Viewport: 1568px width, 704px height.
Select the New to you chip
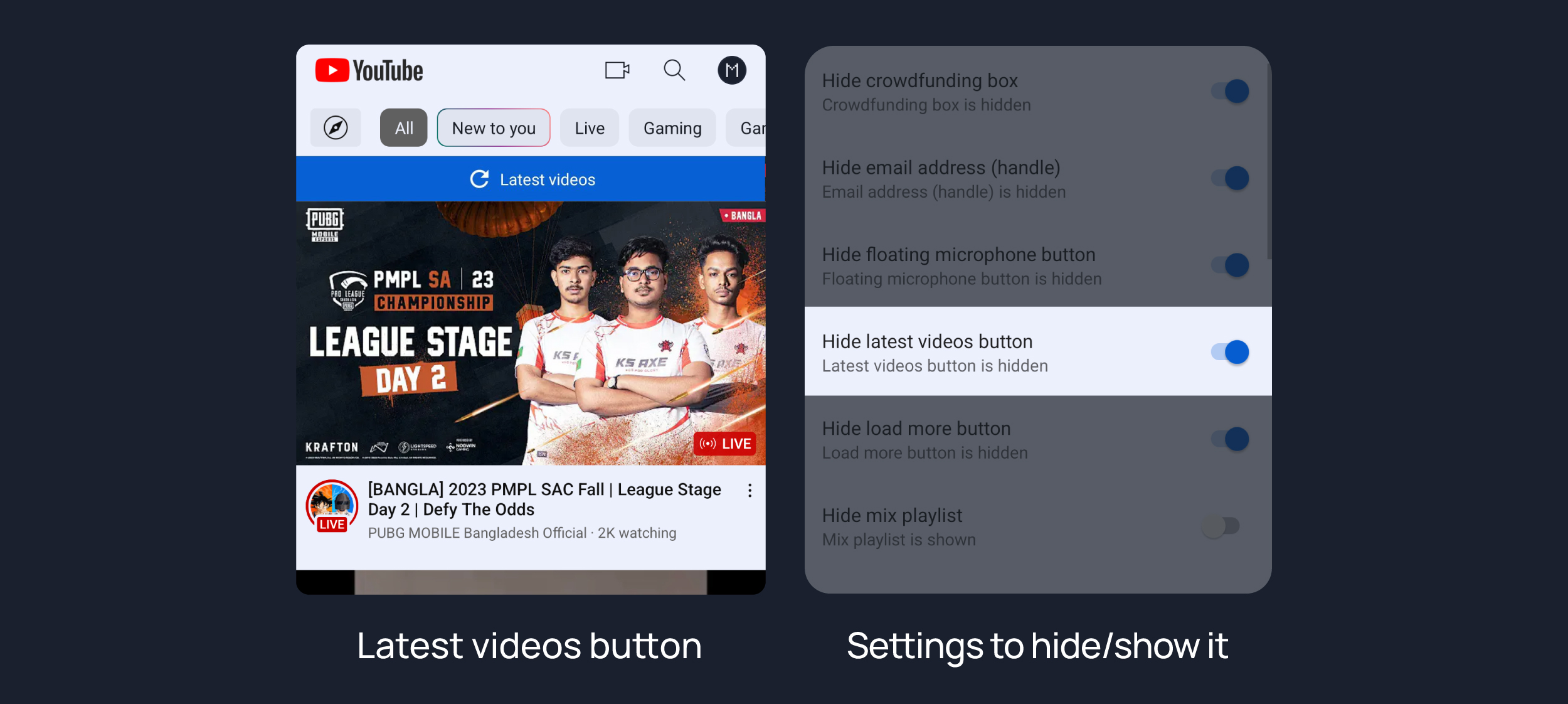(494, 128)
